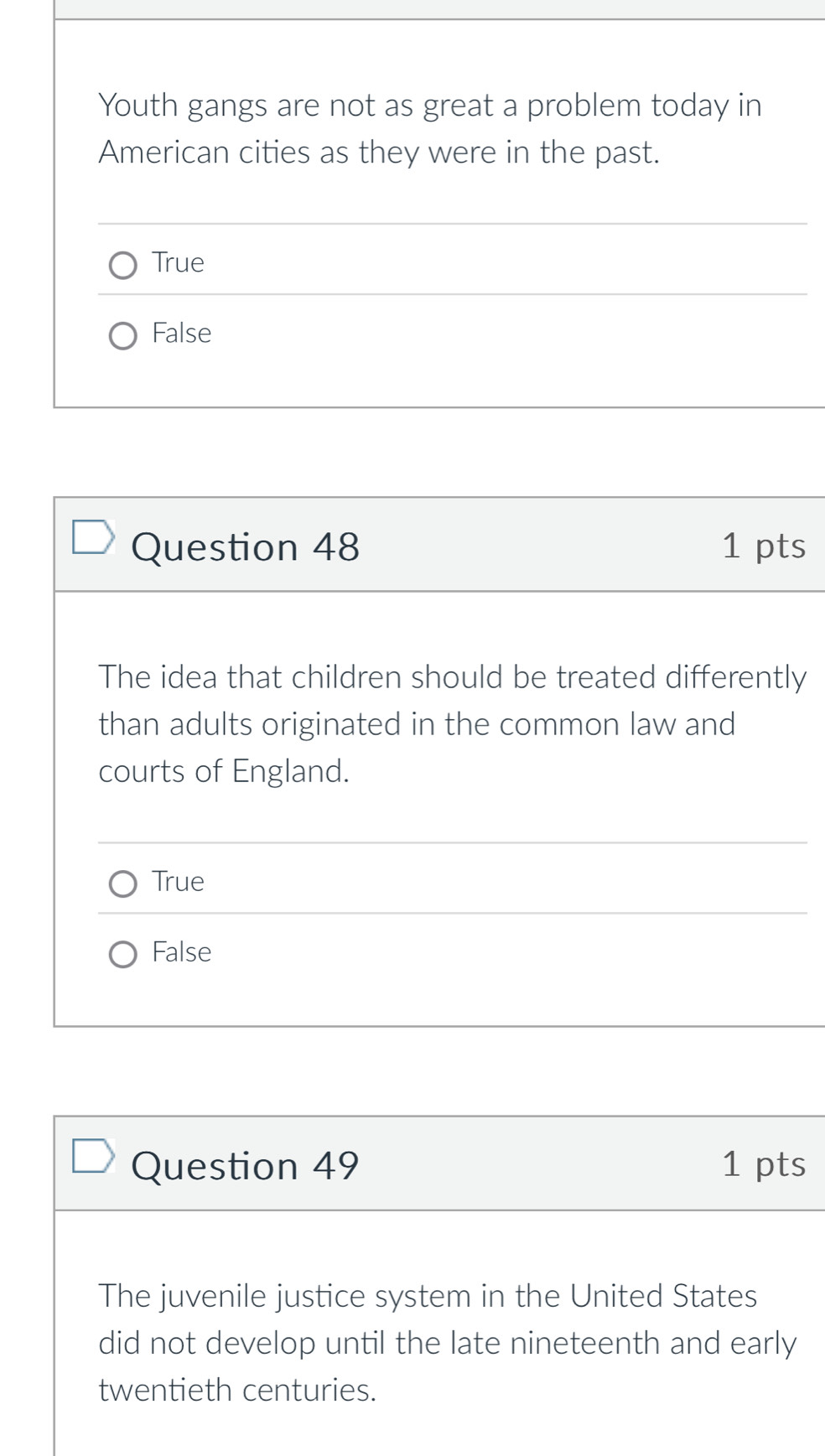
Task: Click the True answer row in Question 48
Action: click(453, 878)
